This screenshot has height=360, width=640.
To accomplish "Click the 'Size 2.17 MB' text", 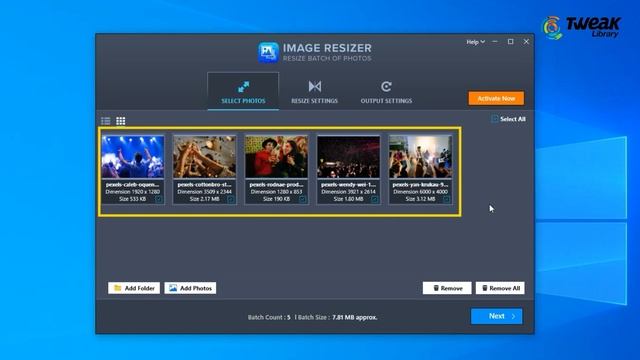I will click(x=204, y=199).
